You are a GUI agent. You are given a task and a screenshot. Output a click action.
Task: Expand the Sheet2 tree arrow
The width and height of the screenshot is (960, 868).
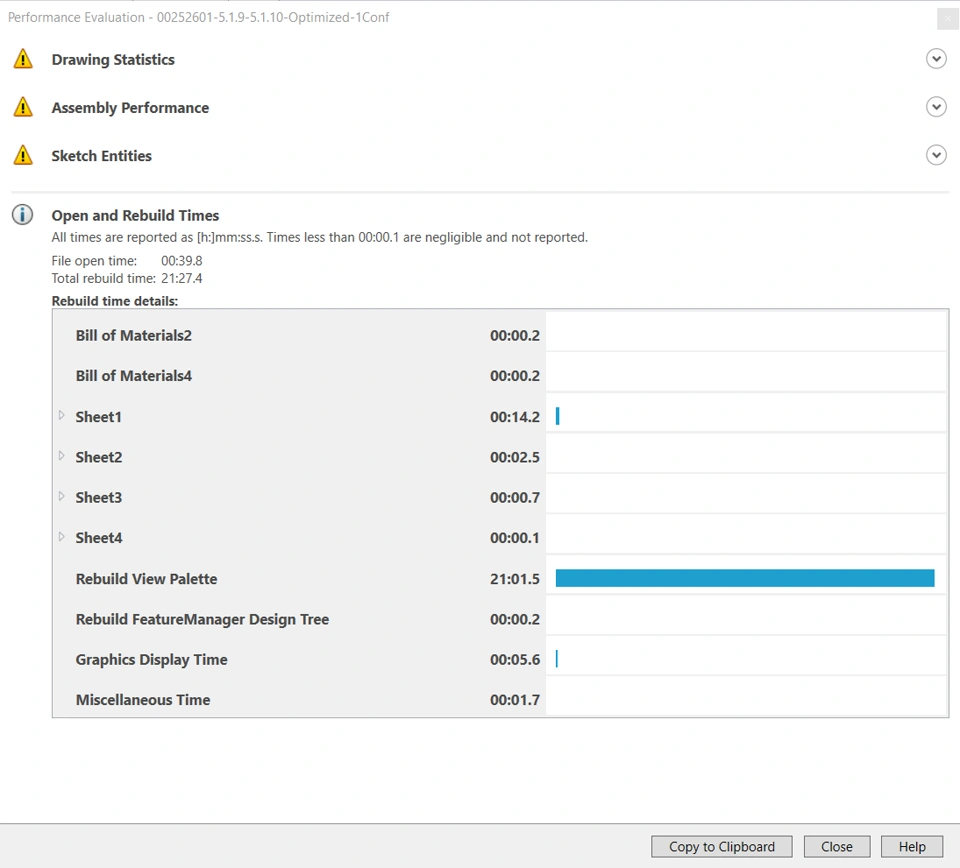(62, 456)
